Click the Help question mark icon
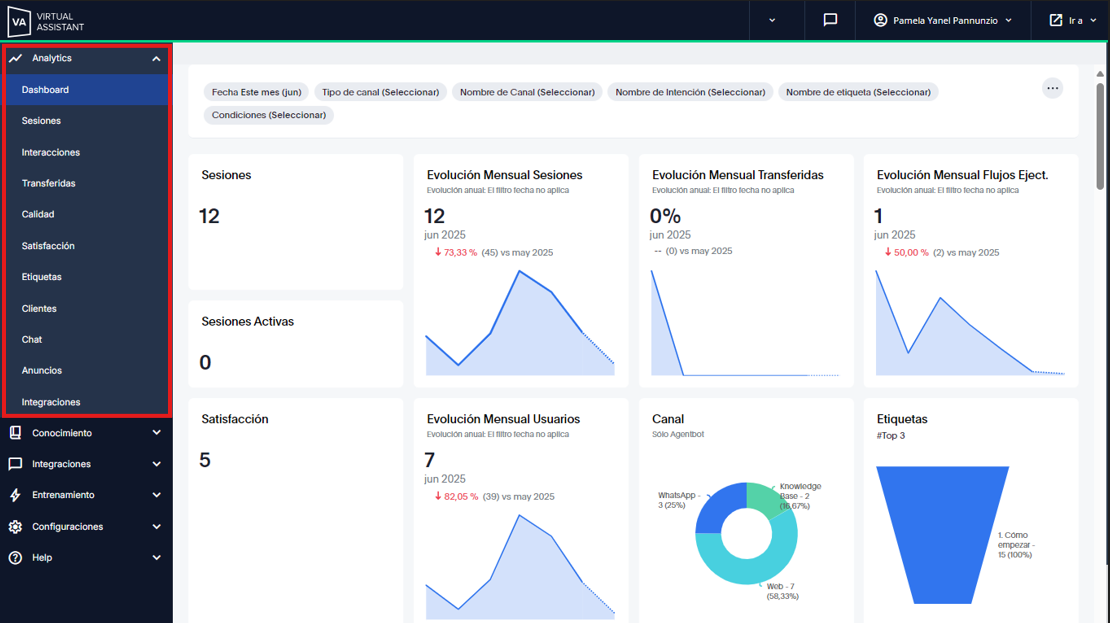Screen dimensions: 1110x623 tap(16, 558)
